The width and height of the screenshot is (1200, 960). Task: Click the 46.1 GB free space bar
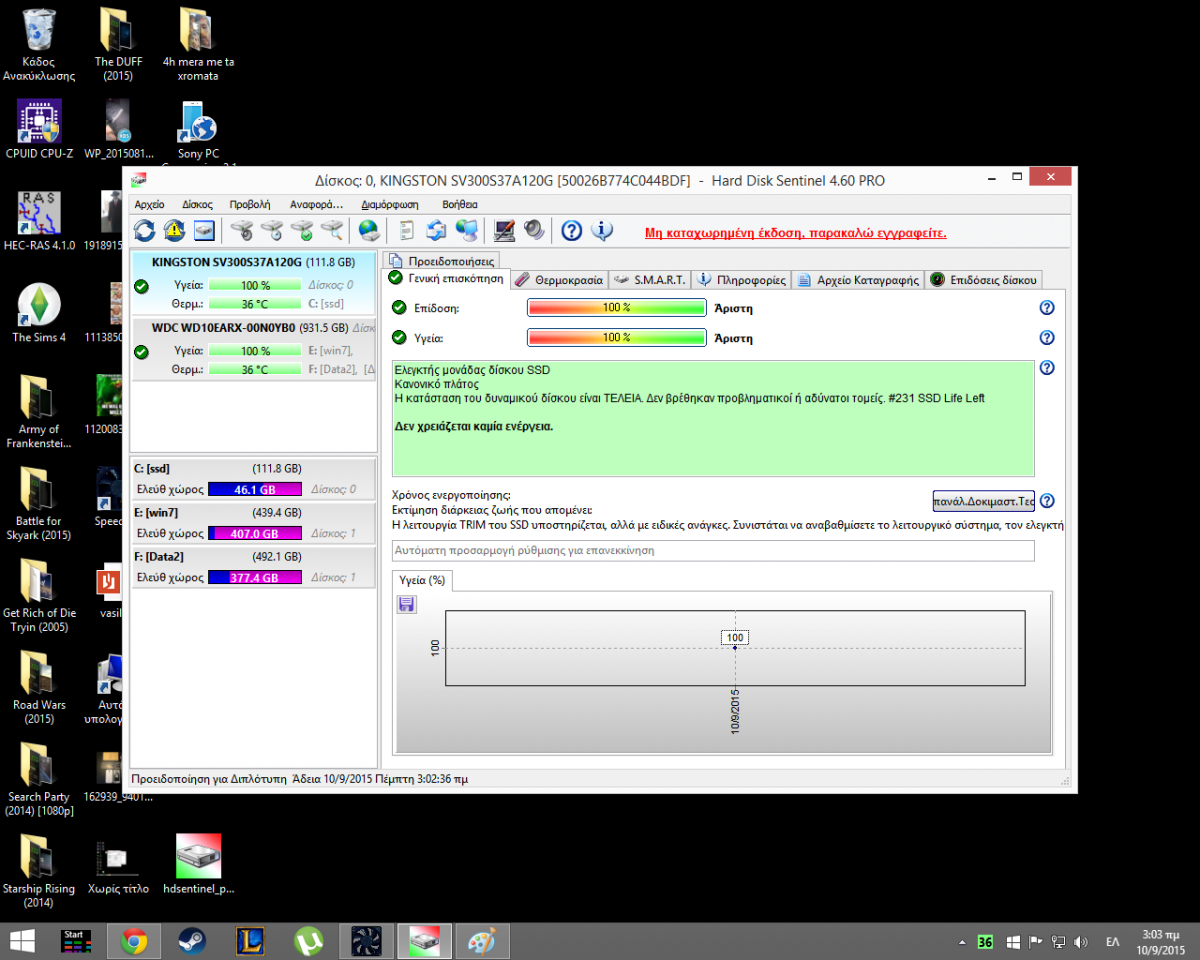(x=255, y=489)
